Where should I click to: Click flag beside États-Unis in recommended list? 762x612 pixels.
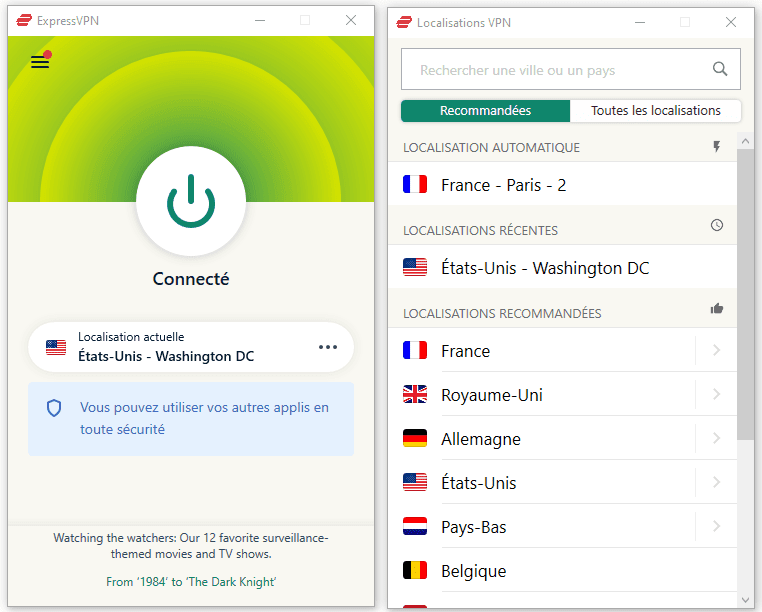pos(415,482)
